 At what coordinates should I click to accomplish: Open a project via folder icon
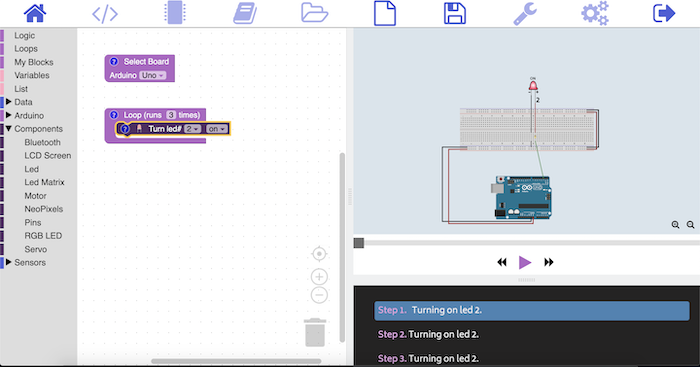[315, 13]
